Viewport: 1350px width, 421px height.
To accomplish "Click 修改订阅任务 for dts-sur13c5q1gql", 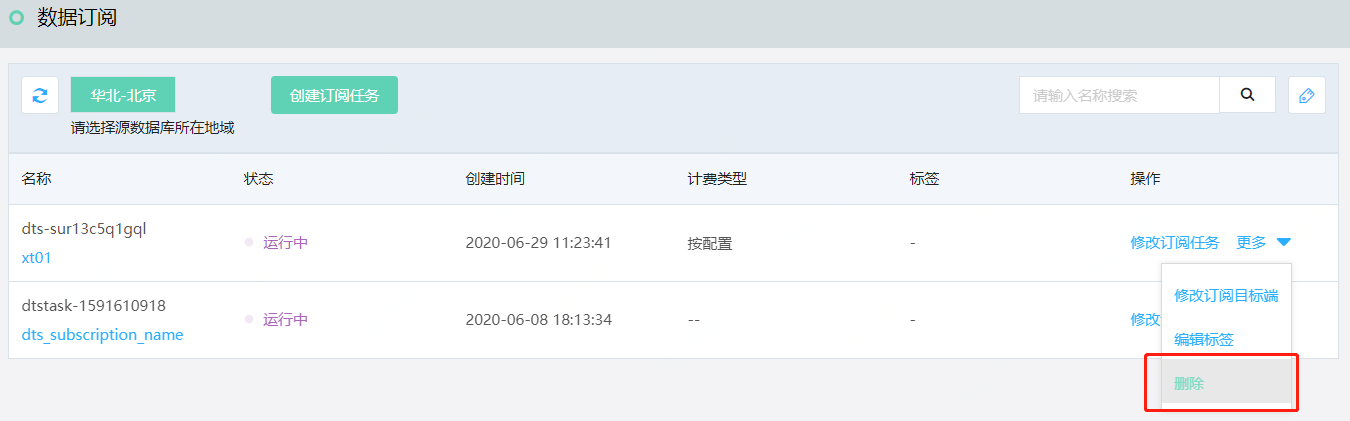I will [1175, 242].
